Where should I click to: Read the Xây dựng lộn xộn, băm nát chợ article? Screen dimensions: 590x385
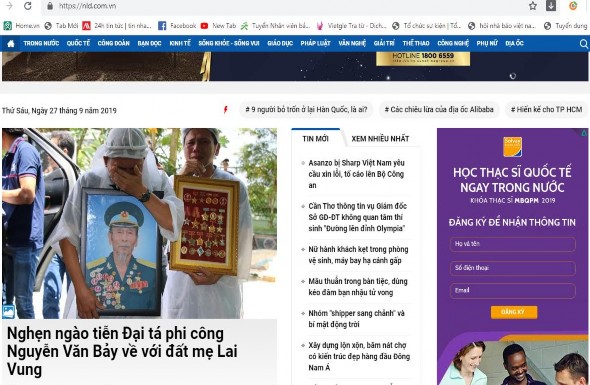pos(359,356)
